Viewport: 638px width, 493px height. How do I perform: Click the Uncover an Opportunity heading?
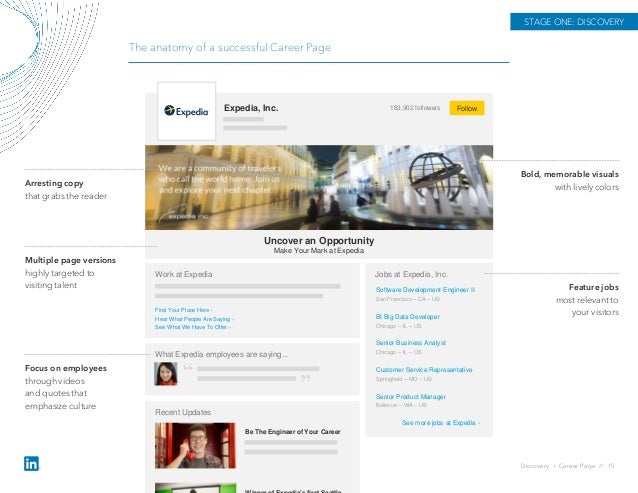coord(319,240)
